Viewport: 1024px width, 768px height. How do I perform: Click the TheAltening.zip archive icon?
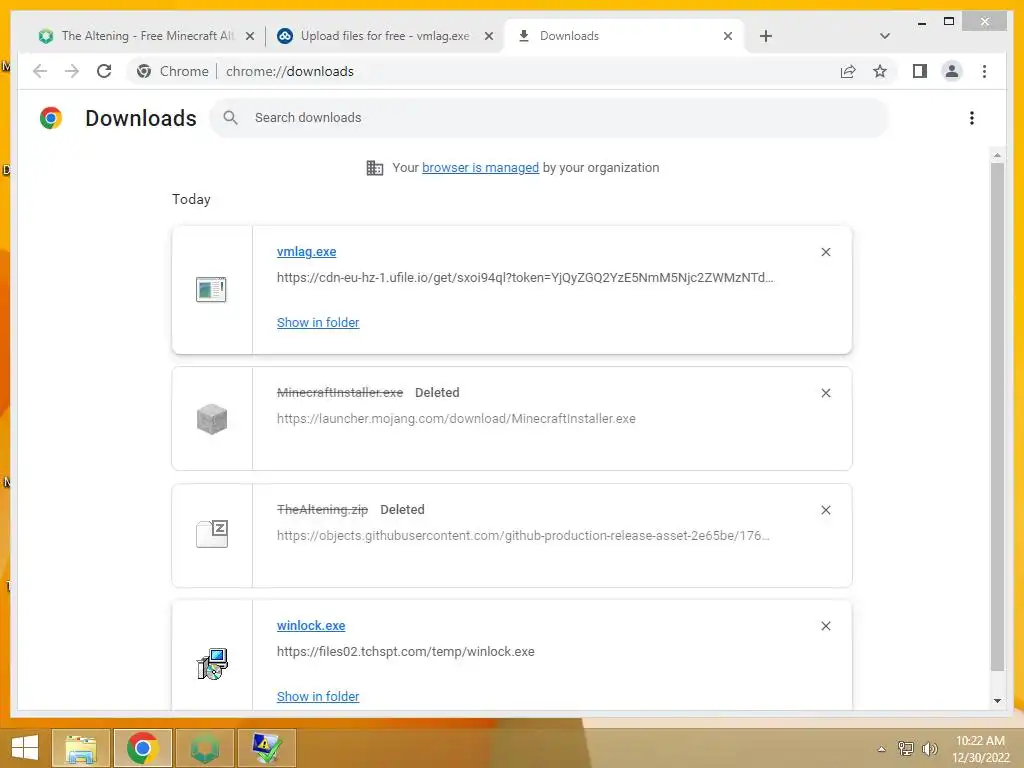coord(212,534)
